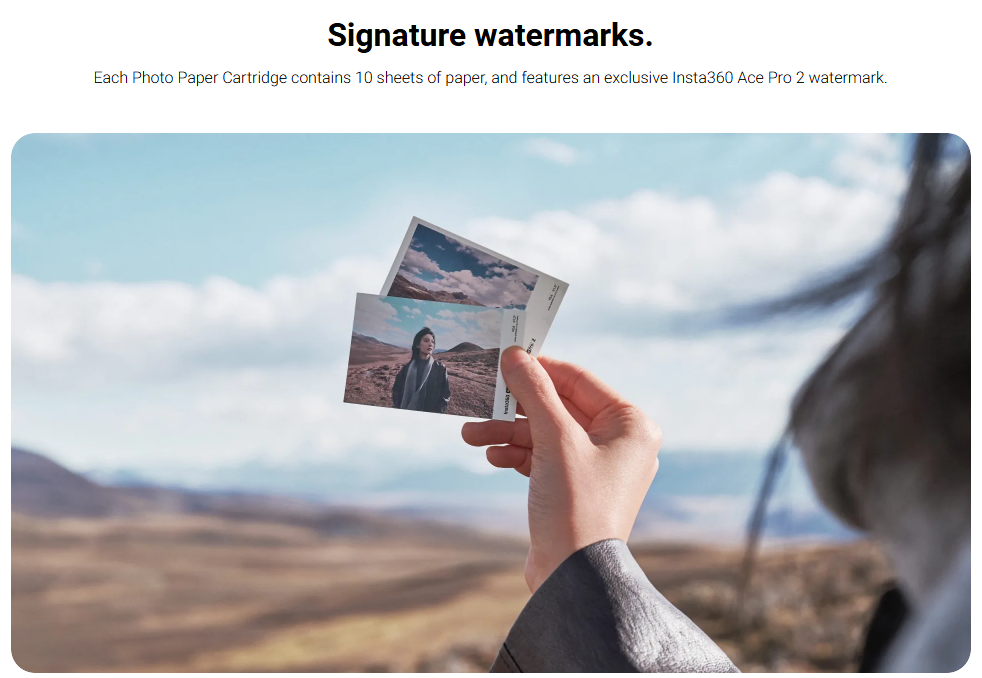Click the small dark hill in front print
Image resolution: width=982 pixels, height=678 pixels.
[x=464, y=347]
